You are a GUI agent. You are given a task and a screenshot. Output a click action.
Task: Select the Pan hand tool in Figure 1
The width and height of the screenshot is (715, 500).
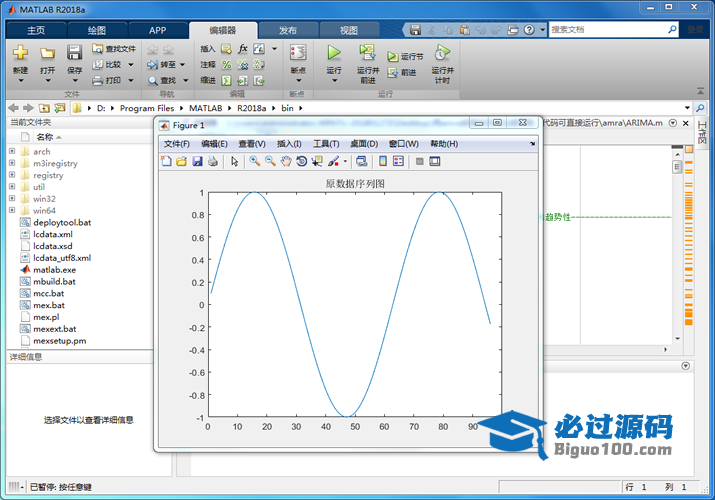pyautogui.click(x=286, y=161)
